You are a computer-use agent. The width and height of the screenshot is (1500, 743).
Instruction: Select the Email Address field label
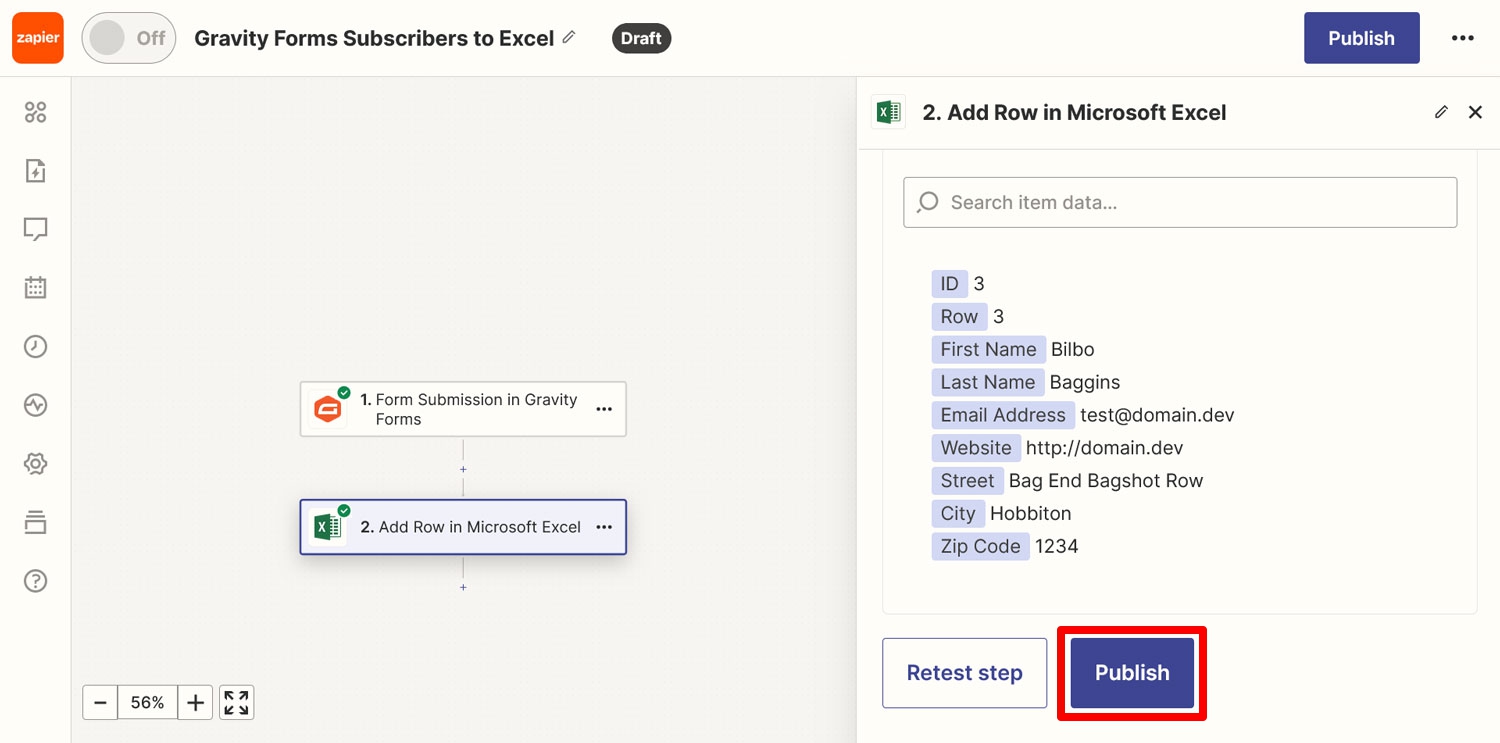tap(1003, 415)
